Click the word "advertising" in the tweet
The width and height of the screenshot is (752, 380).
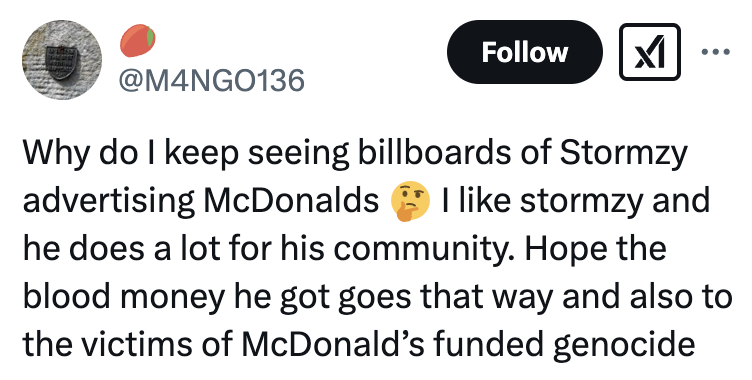(109, 202)
